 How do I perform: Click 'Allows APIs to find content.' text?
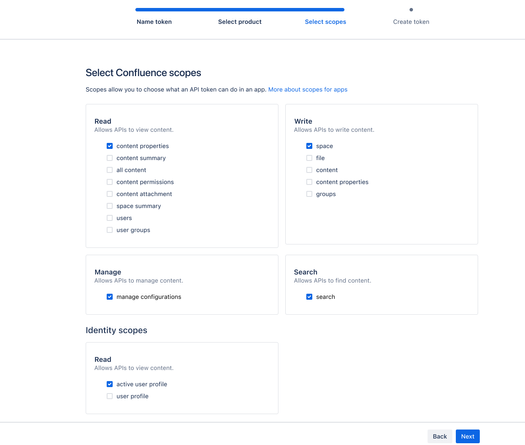click(332, 281)
